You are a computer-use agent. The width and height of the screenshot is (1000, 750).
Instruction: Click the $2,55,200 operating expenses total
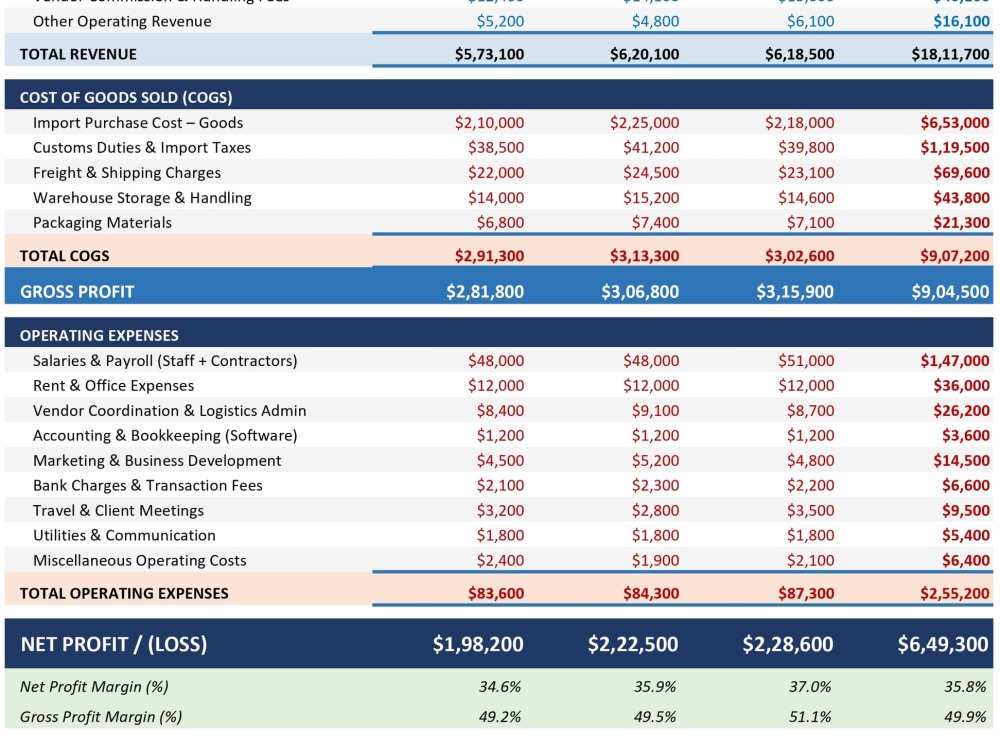(955, 593)
